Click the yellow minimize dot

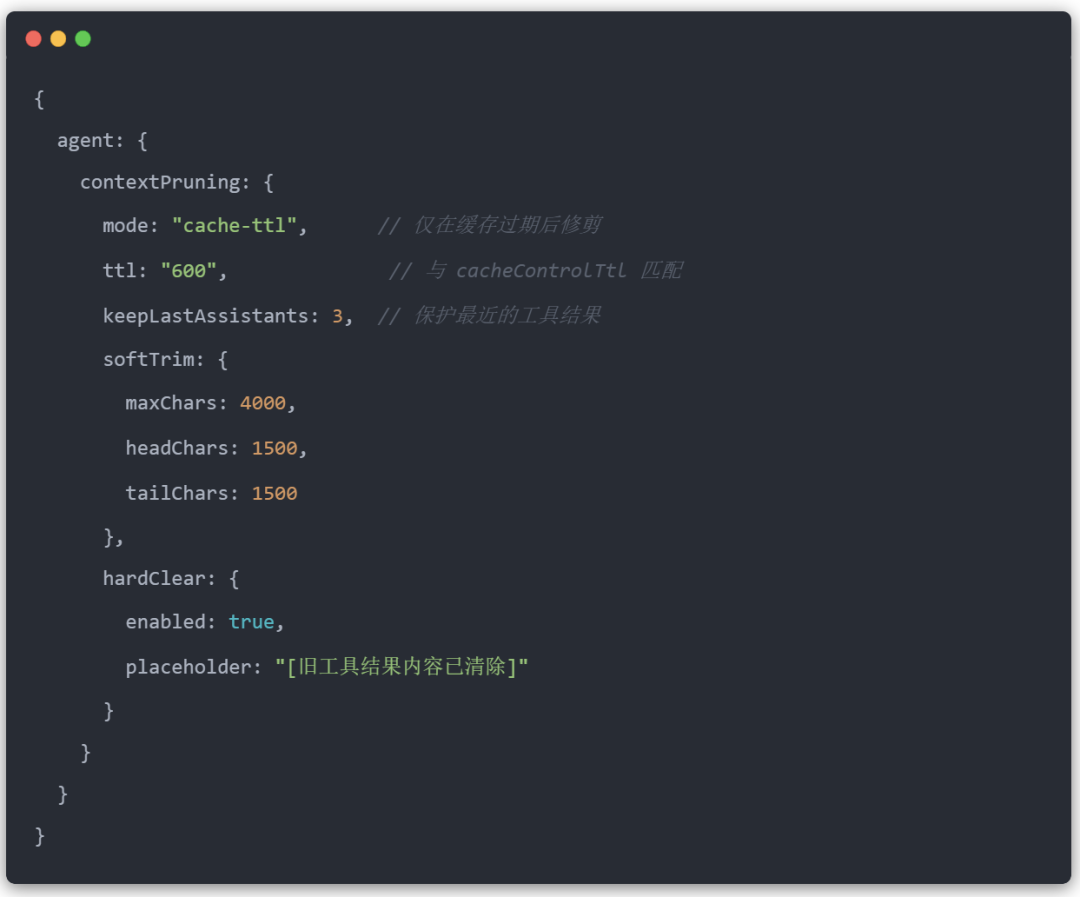(x=58, y=39)
